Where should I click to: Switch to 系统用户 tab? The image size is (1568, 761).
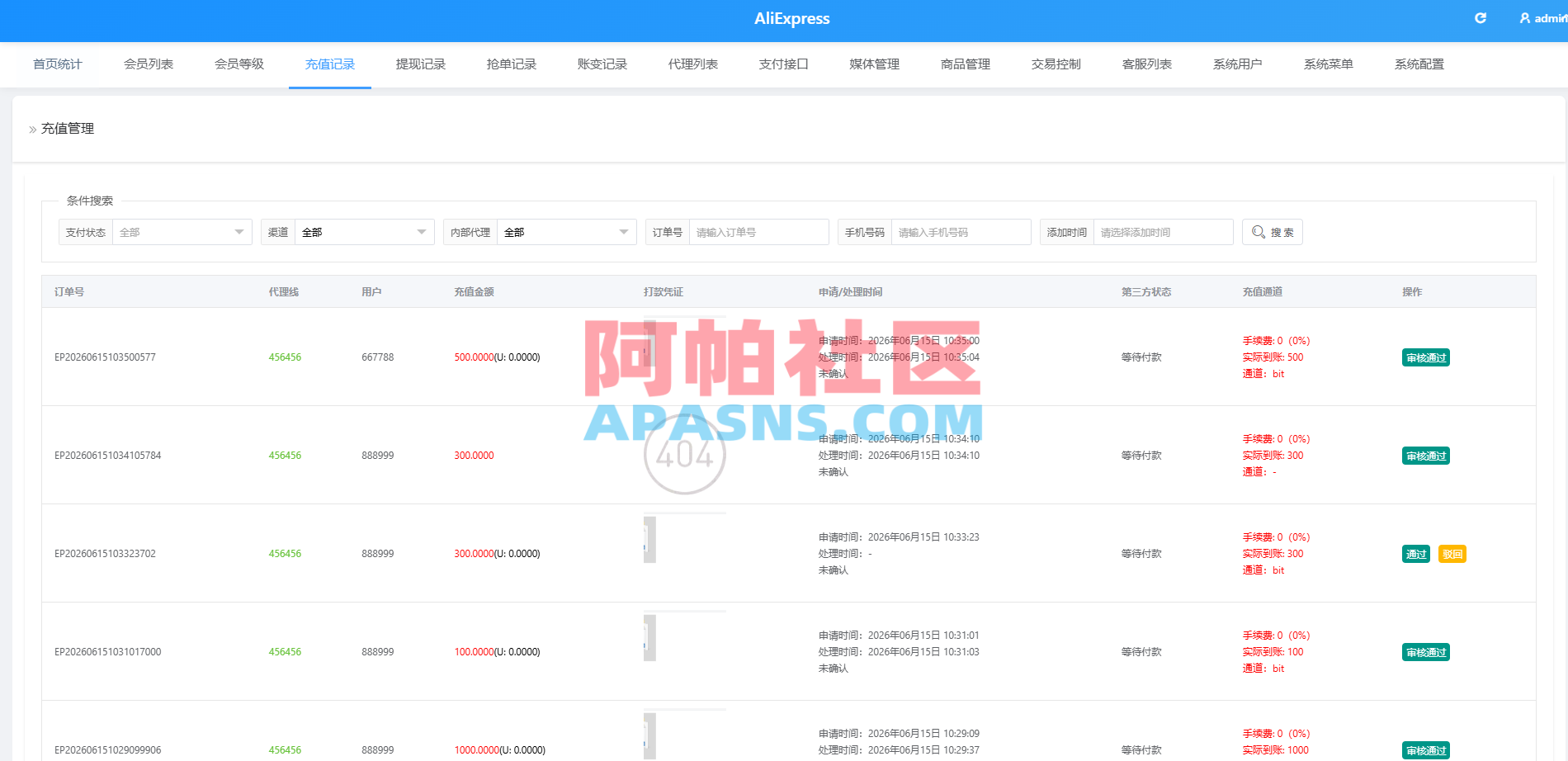[1238, 64]
